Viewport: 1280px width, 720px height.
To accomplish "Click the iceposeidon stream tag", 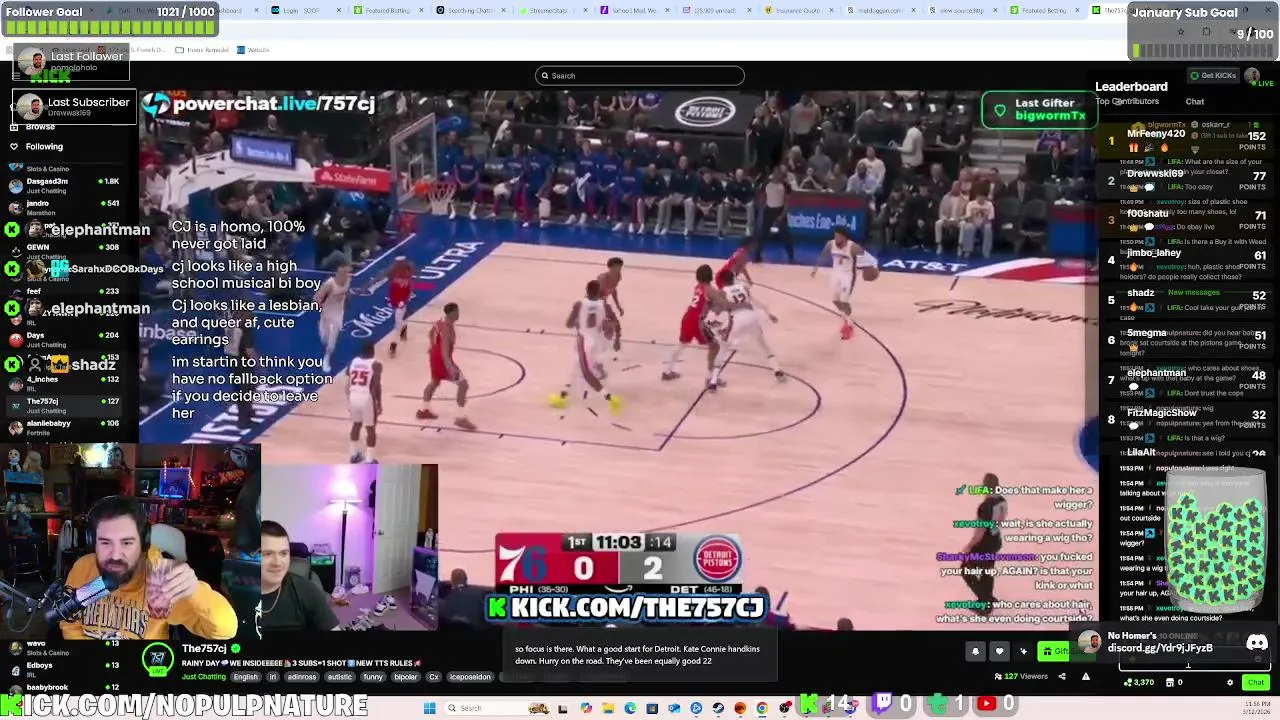I will click(470, 677).
